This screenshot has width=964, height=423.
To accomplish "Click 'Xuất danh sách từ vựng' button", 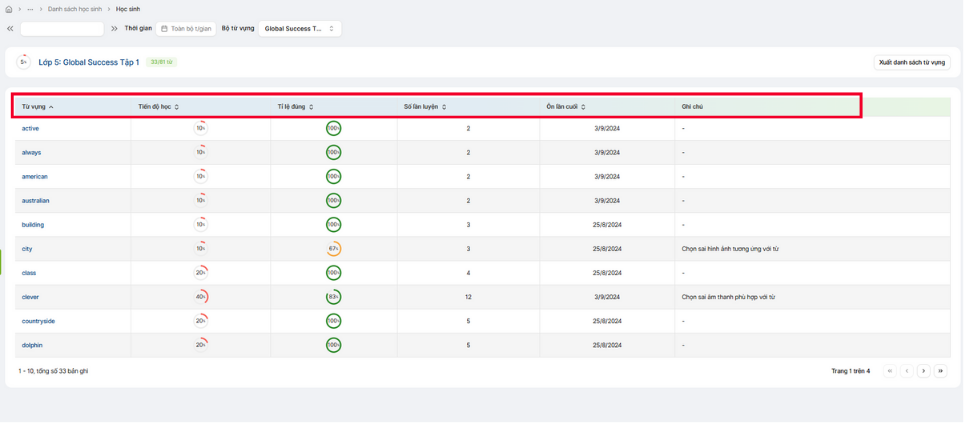I will pyautogui.click(x=911, y=62).
